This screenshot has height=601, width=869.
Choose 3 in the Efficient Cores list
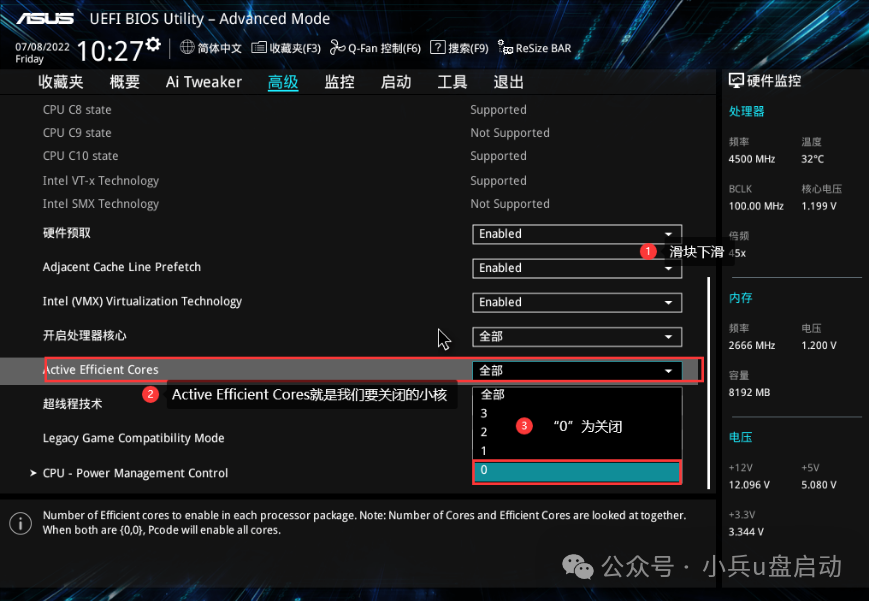tap(577, 414)
